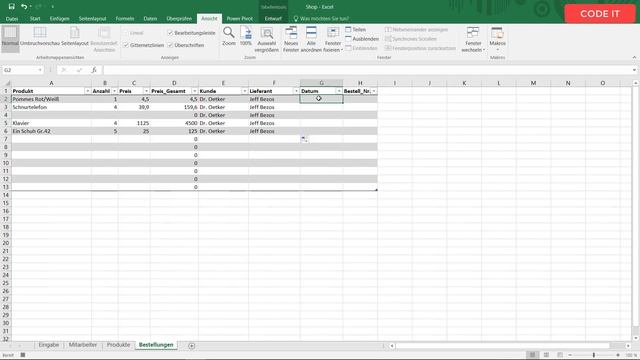The image size is (640, 360).
Task: Open the Power Pivot ribbon tab
Action: tap(240, 19)
